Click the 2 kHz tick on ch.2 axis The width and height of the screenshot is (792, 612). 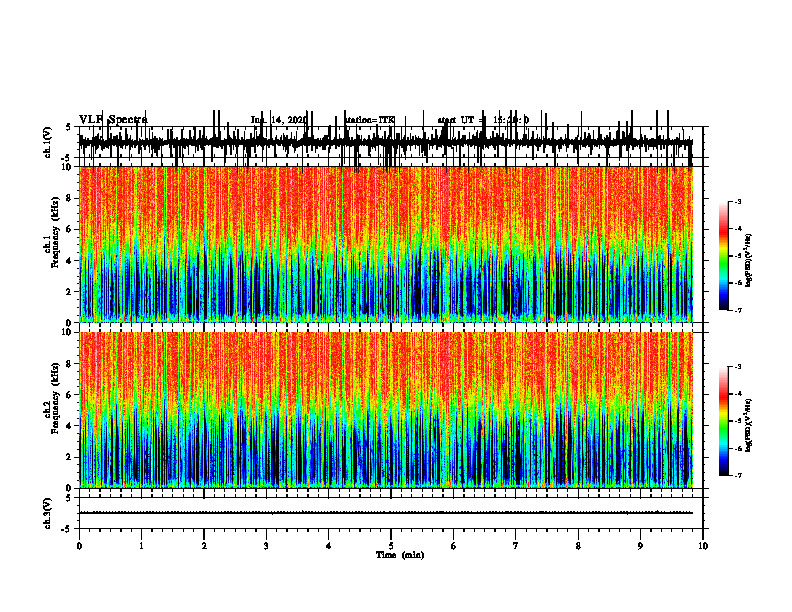click(69, 457)
